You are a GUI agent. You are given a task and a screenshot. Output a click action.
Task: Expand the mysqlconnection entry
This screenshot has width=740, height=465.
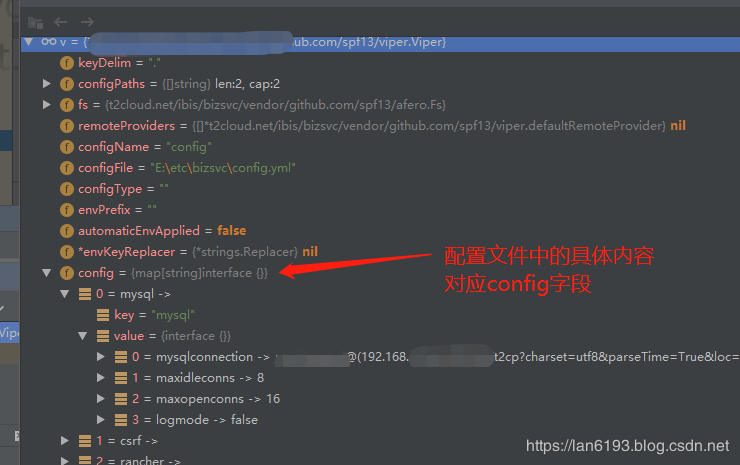click(x=101, y=356)
